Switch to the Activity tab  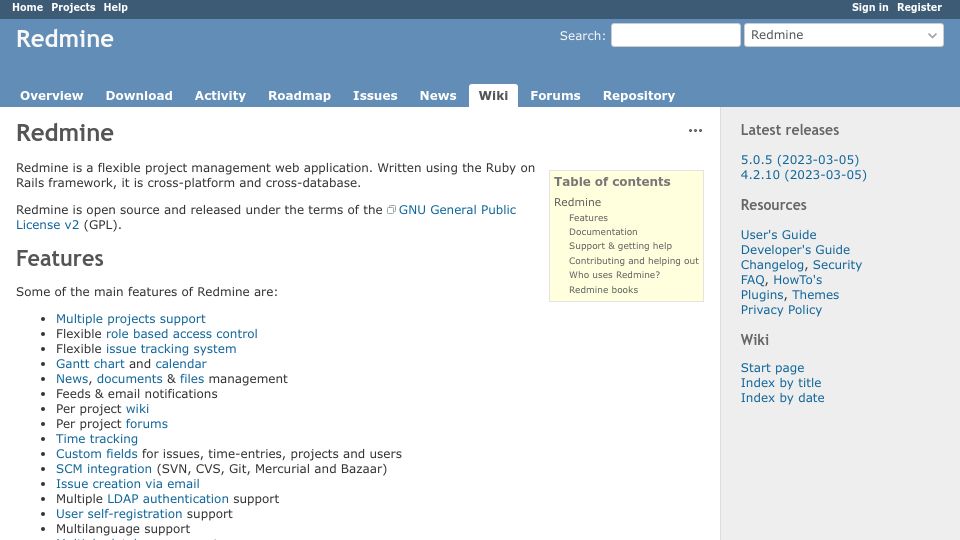220,96
